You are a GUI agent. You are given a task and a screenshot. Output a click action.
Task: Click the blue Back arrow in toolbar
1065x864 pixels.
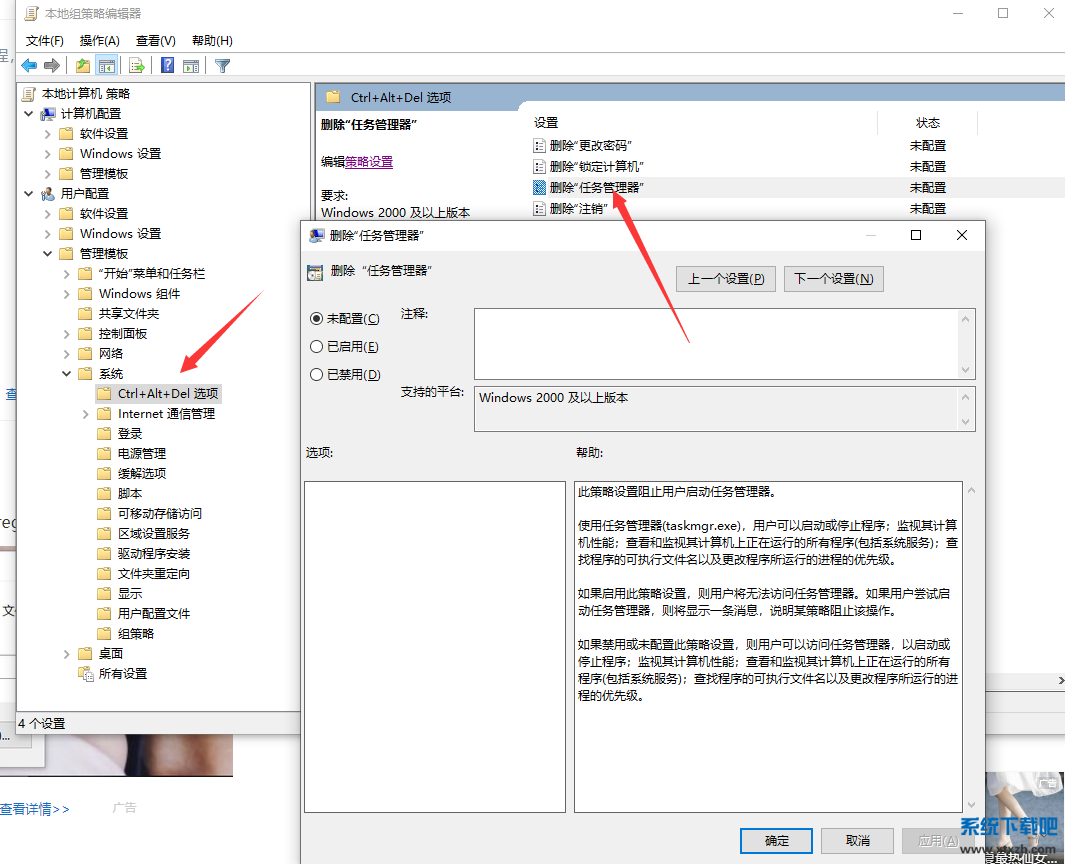click(x=29, y=66)
